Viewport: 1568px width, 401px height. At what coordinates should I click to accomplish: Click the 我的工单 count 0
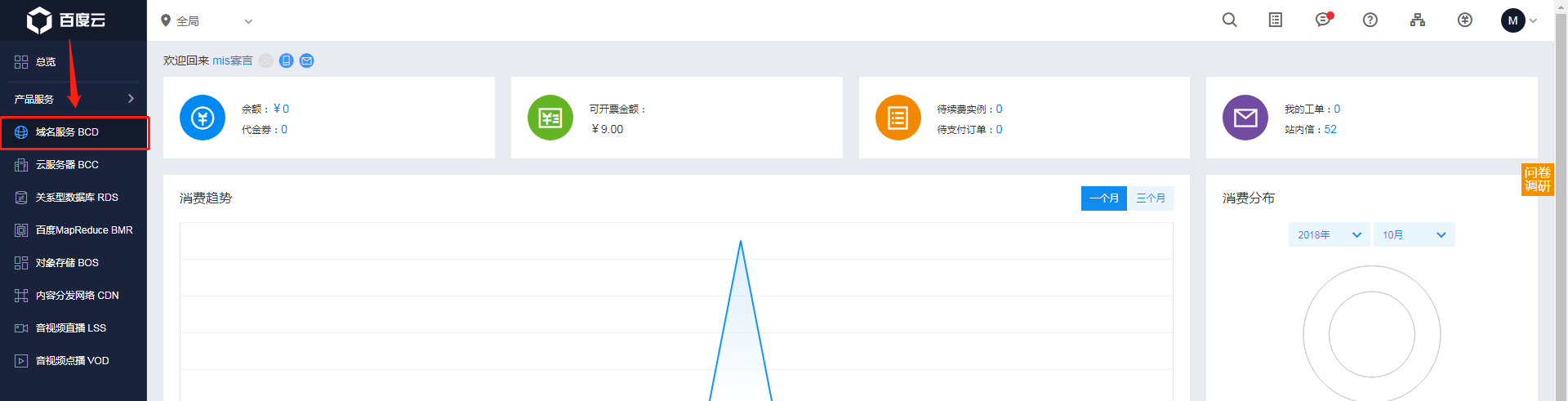click(x=1337, y=109)
